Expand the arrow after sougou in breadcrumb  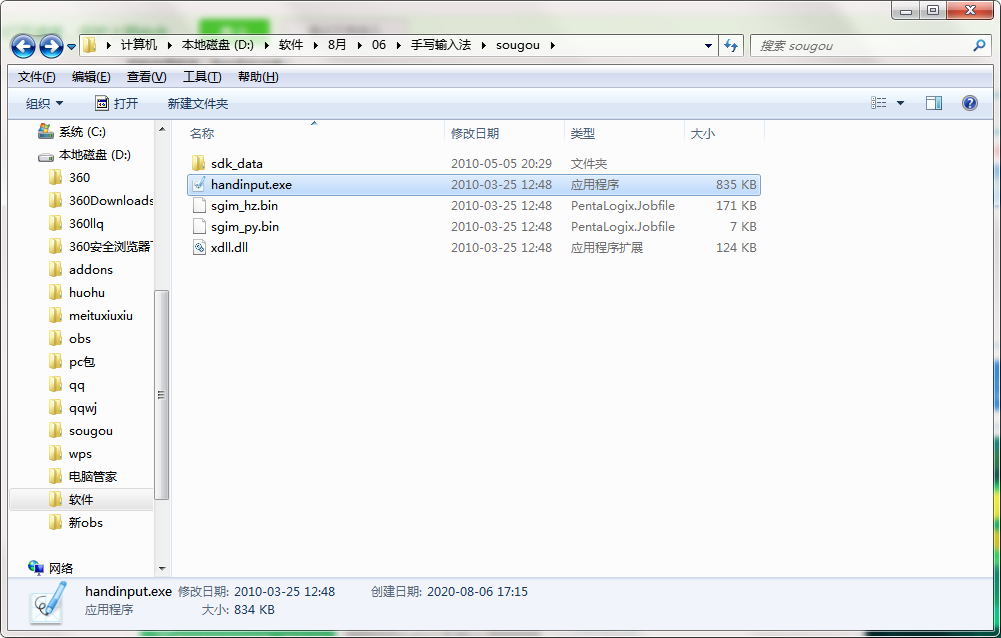pyautogui.click(x=552, y=45)
